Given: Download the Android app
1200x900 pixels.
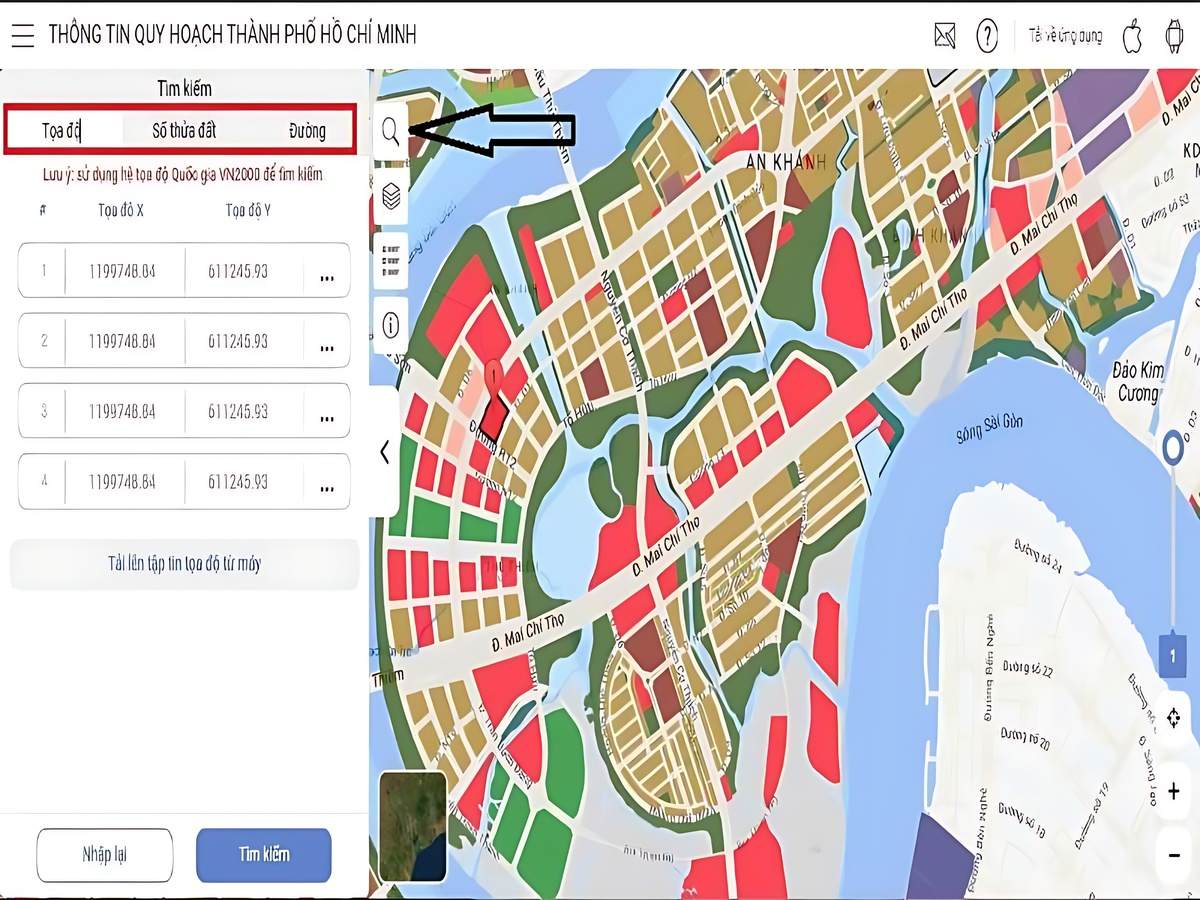Looking at the screenshot, I should point(1174,36).
